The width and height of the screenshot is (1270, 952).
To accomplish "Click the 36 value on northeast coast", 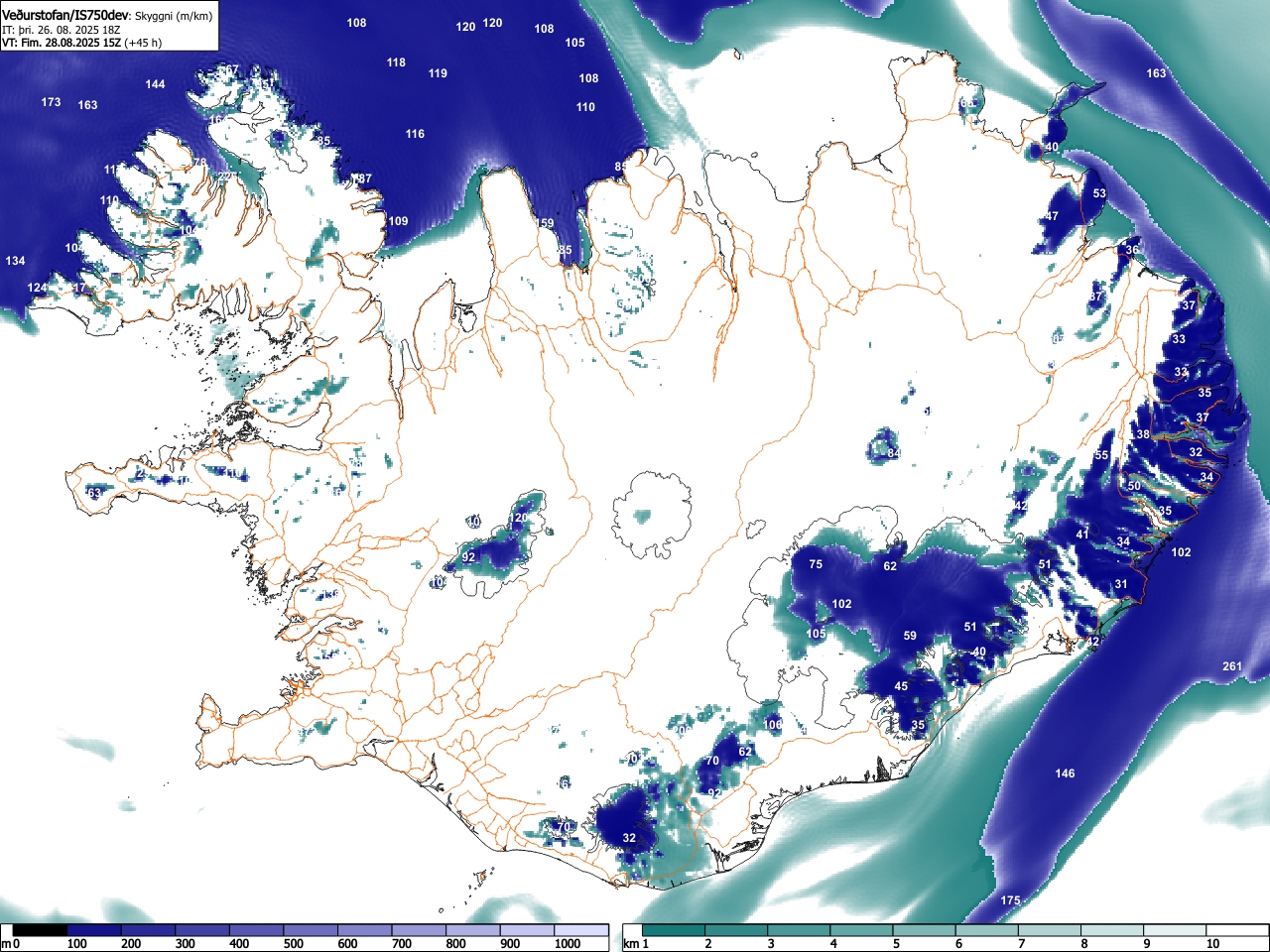I will click(x=1132, y=250).
